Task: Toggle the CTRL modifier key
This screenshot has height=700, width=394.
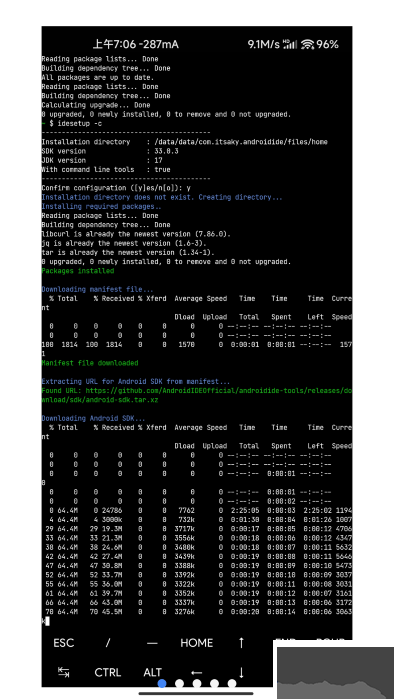Action: click(x=108, y=672)
